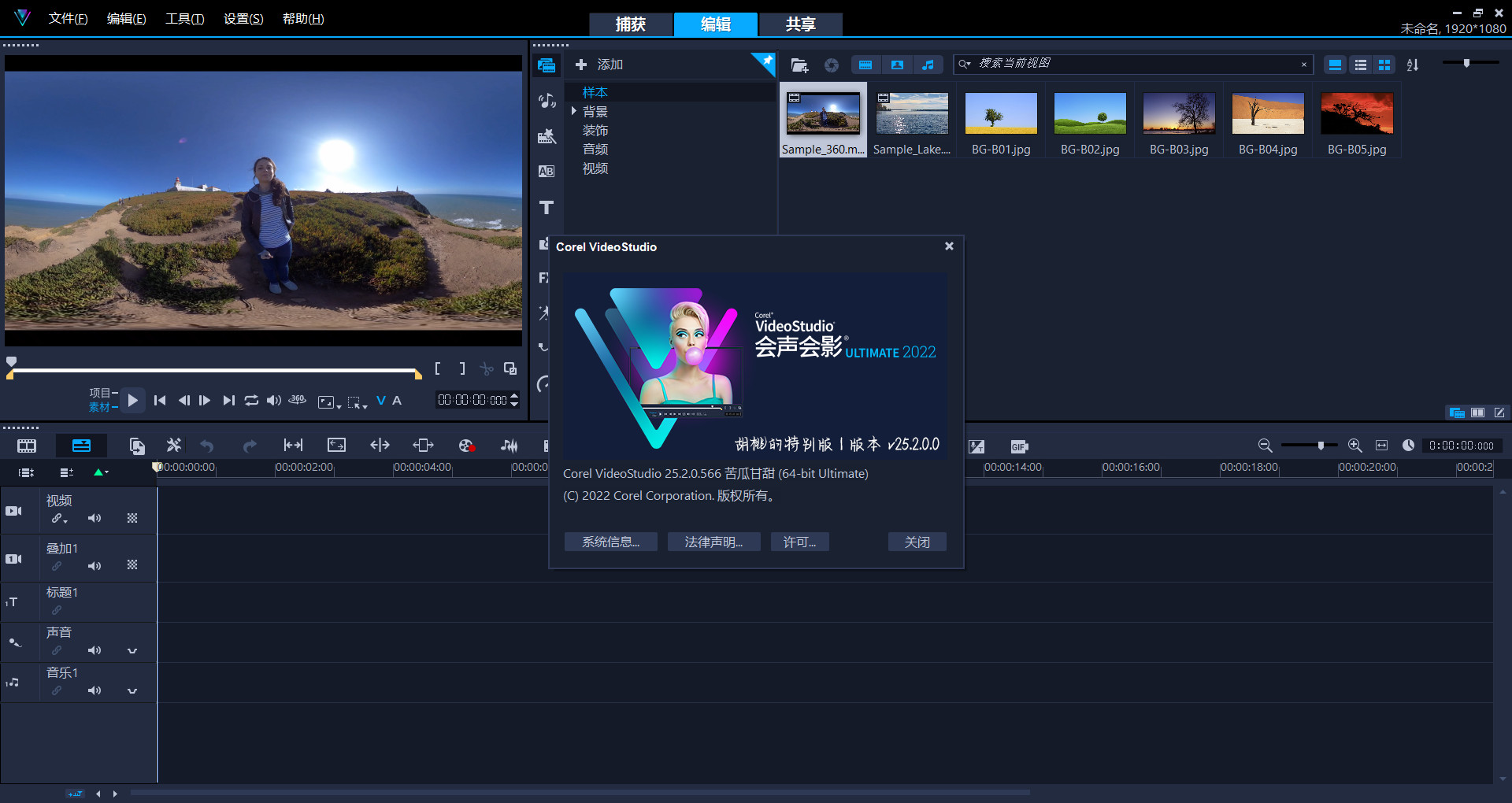Switch timeline to Storyboard view
The image size is (1512, 803).
point(27,446)
